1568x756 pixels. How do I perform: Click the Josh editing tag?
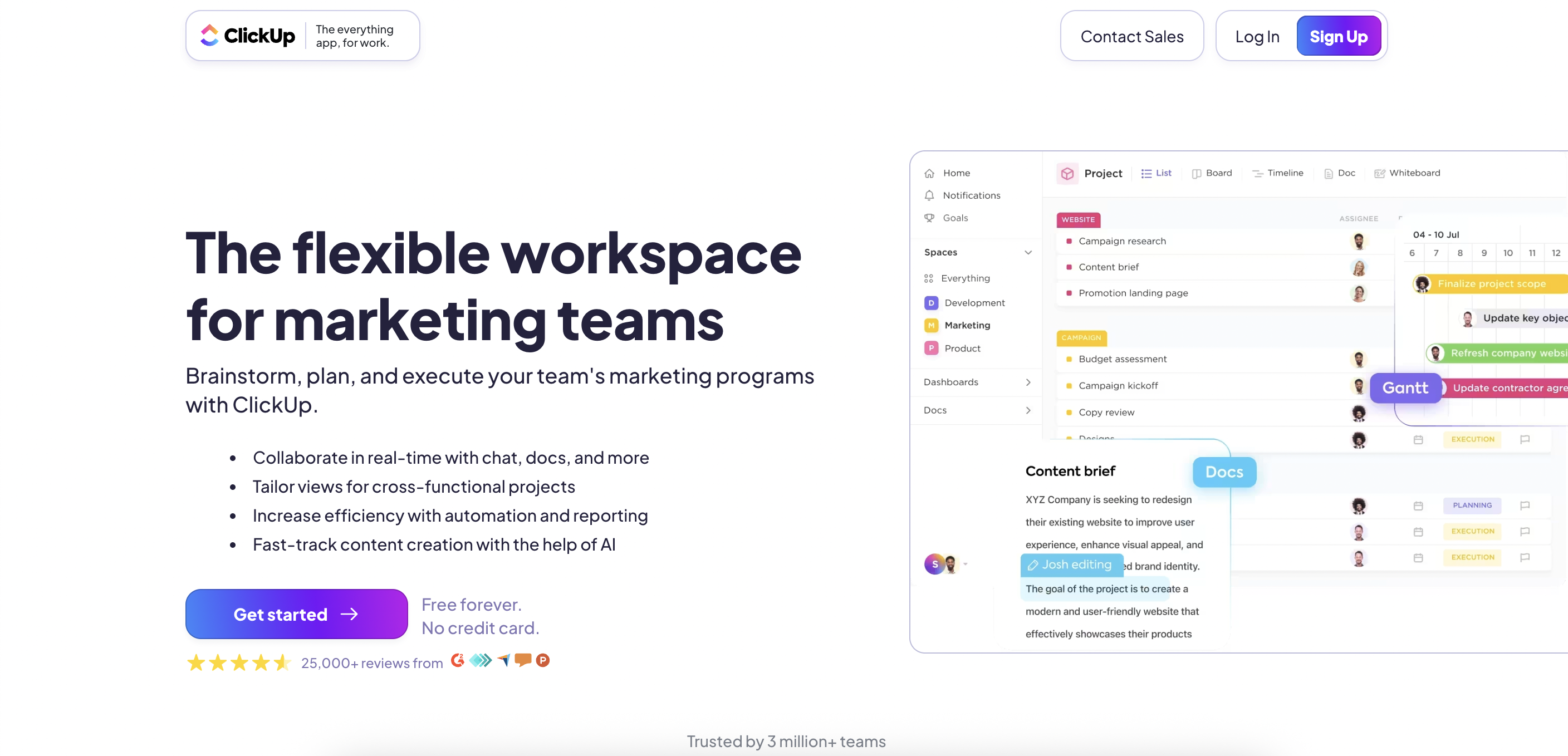point(1071,565)
